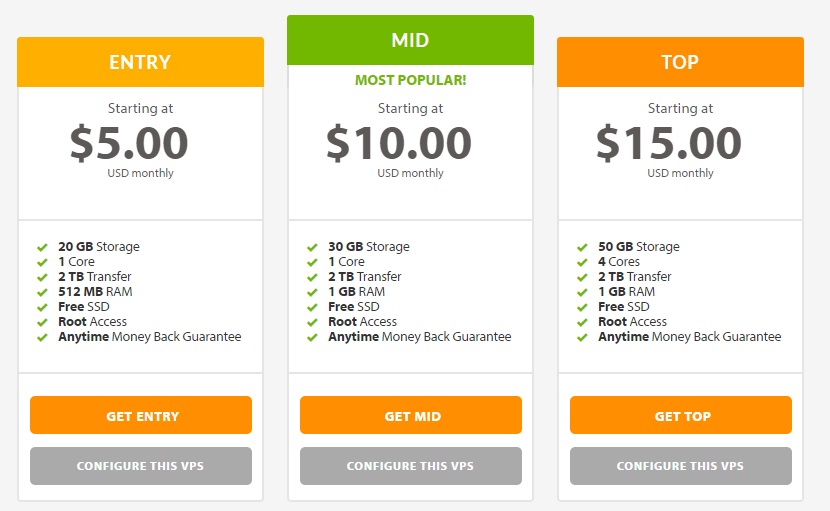The height and width of the screenshot is (511, 830).
Task: Configure the TOP VPS plan
Action: pos(681,466)
